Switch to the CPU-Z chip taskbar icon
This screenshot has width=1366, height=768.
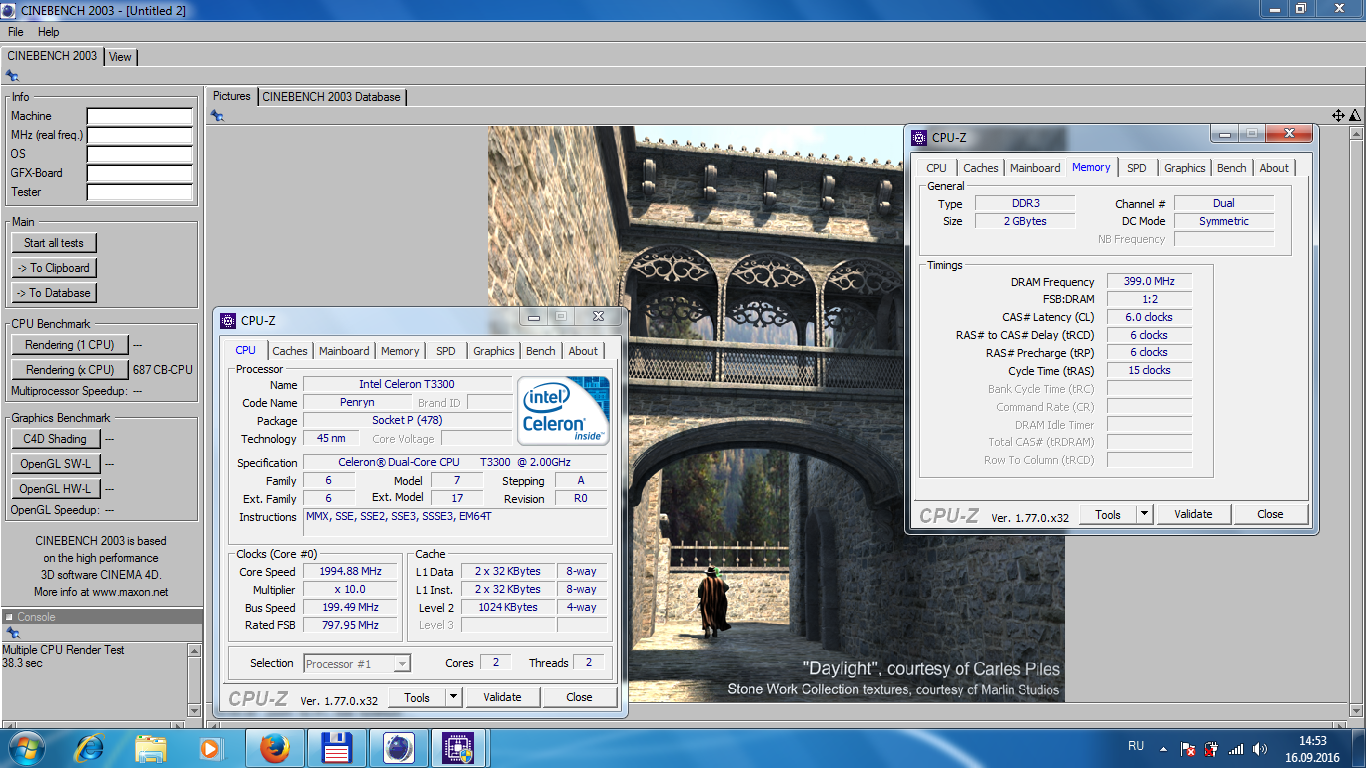click(x=459, y=748)
